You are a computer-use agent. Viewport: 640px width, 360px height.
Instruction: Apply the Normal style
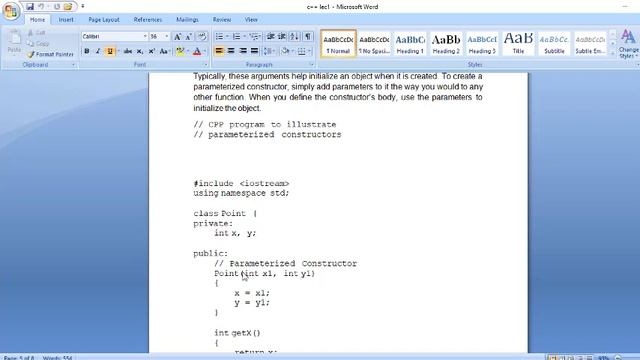[x=338, y=43]
